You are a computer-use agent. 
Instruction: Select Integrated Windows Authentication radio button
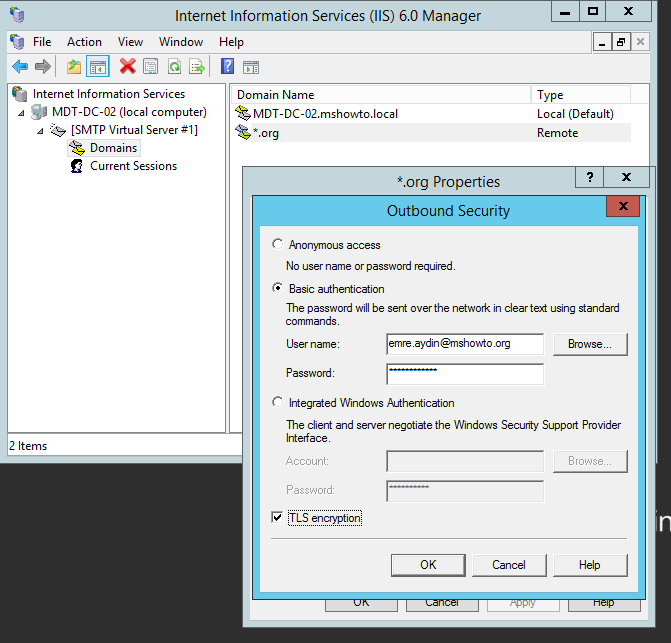(x=277, y=402)
